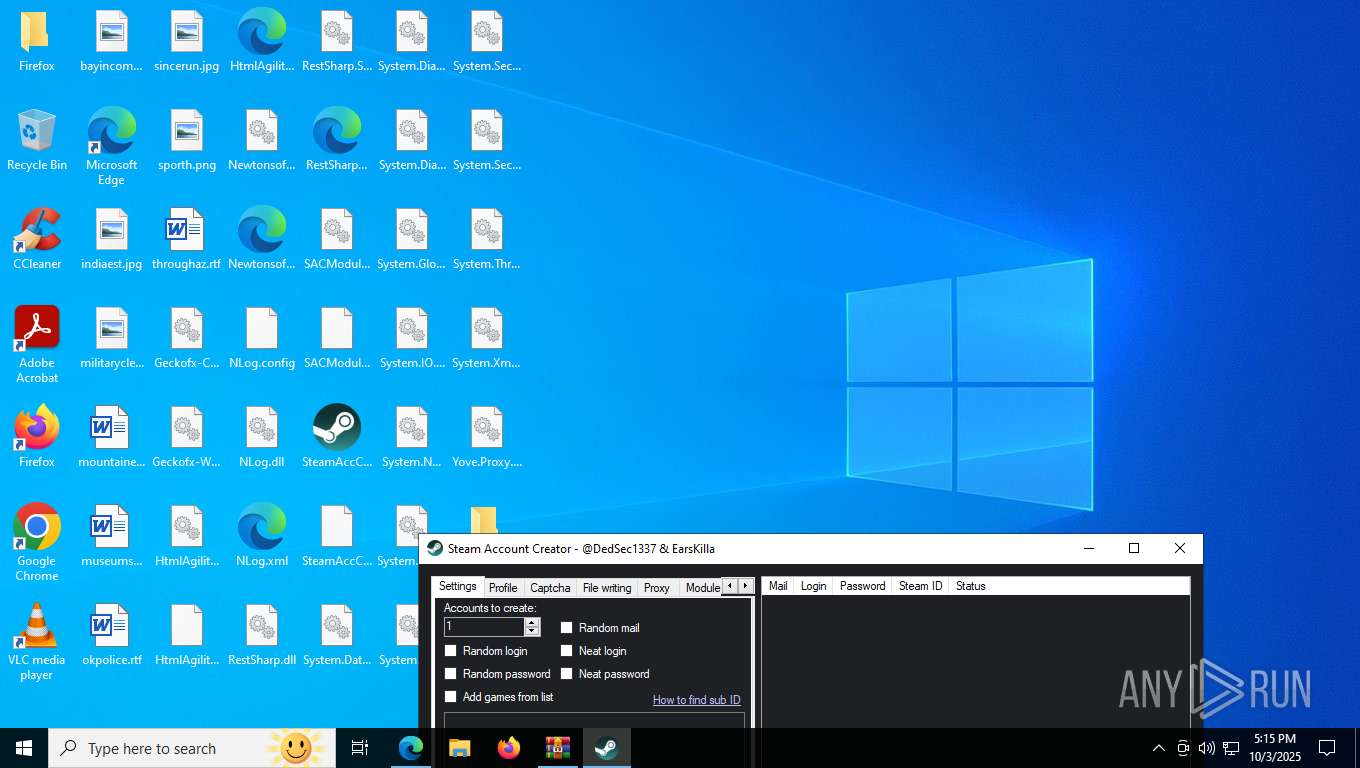
Task: Launch CCleaner from desktop
Action: pyautogui.click(x=37, y=240)
